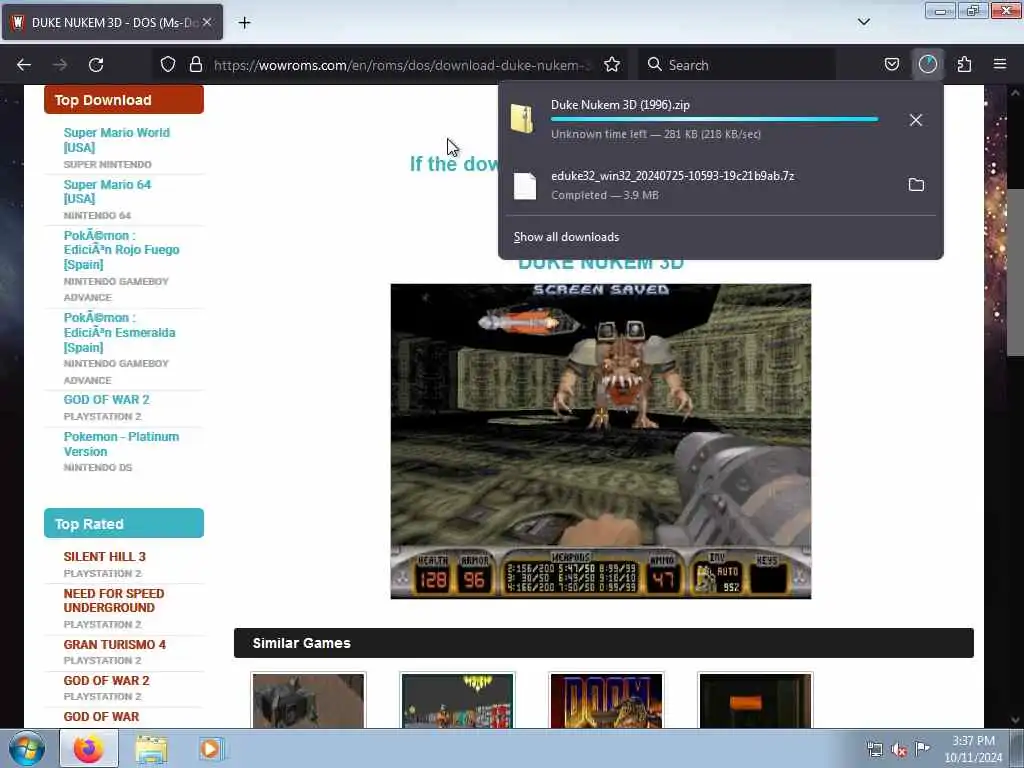This screenshot has width=1024, height=768.
Task: Show eduke32 file in containing folder
Action: point(916,185)
